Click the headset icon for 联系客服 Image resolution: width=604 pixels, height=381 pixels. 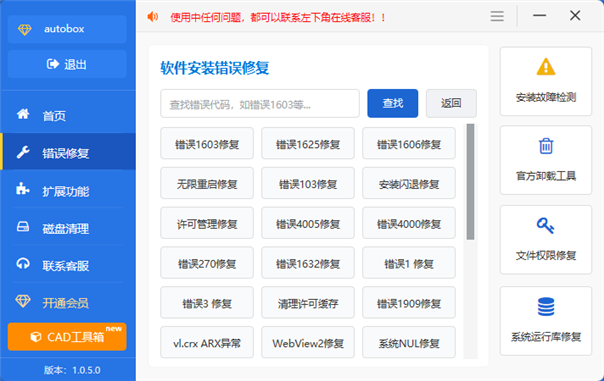click(23, 264)
